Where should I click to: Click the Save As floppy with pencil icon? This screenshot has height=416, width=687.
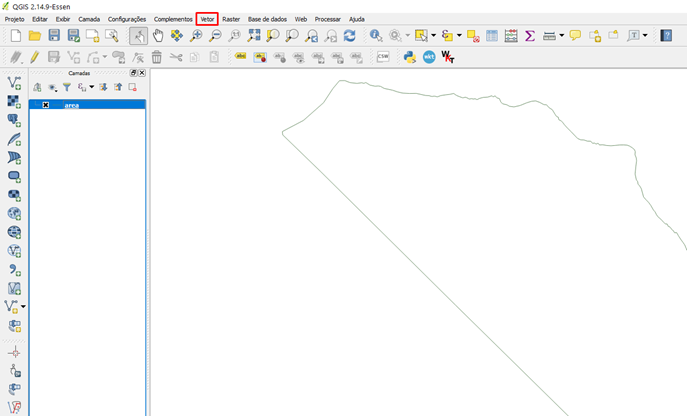[x=73, y=36]
